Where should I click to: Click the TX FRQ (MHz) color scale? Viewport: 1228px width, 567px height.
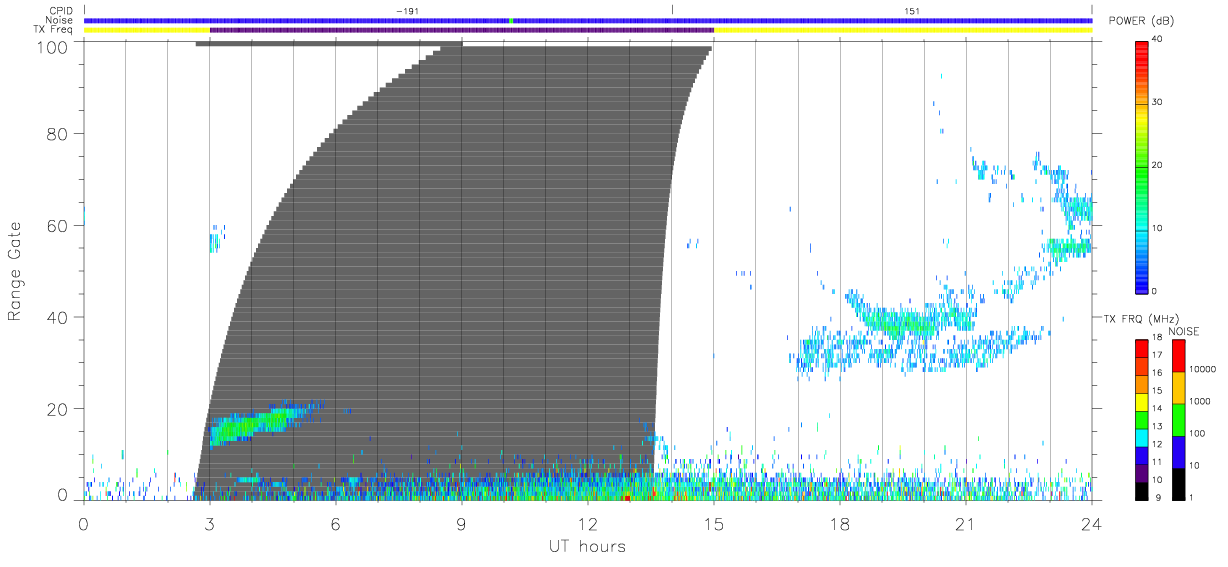1143,418
